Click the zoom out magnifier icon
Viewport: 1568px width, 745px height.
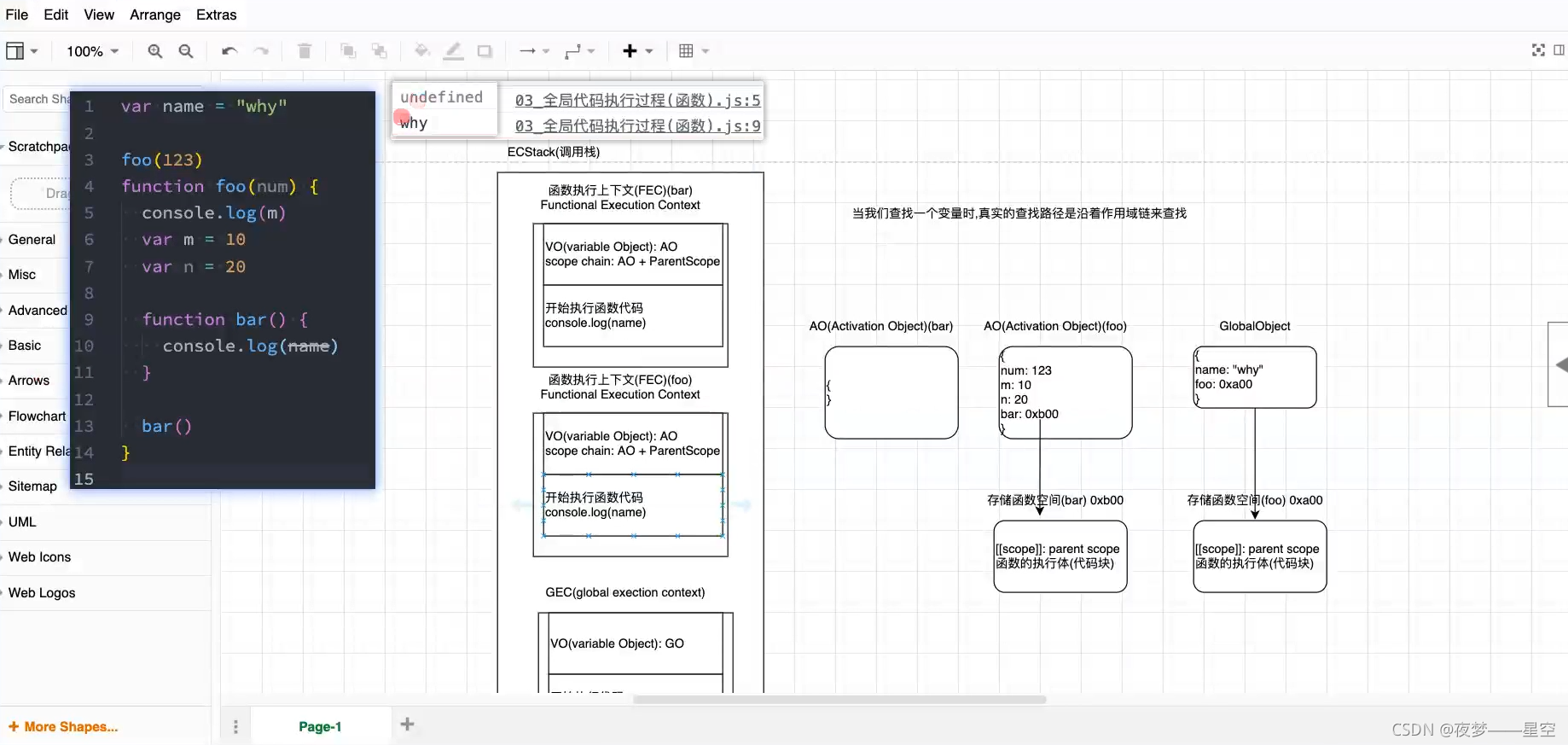pos(186,51)
